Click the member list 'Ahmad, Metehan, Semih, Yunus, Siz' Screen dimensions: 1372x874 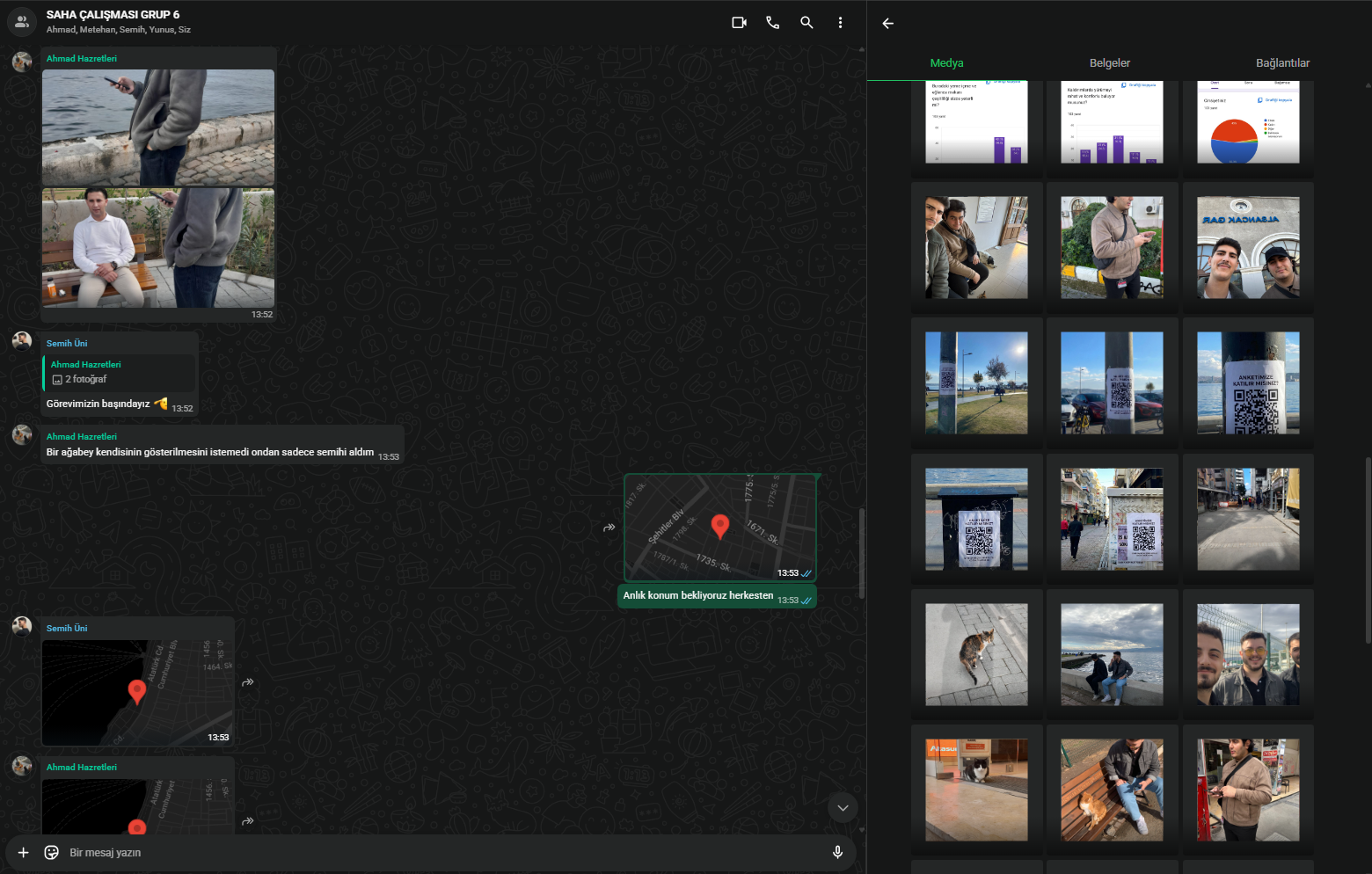pyautogui.click(x=119, y=30)
